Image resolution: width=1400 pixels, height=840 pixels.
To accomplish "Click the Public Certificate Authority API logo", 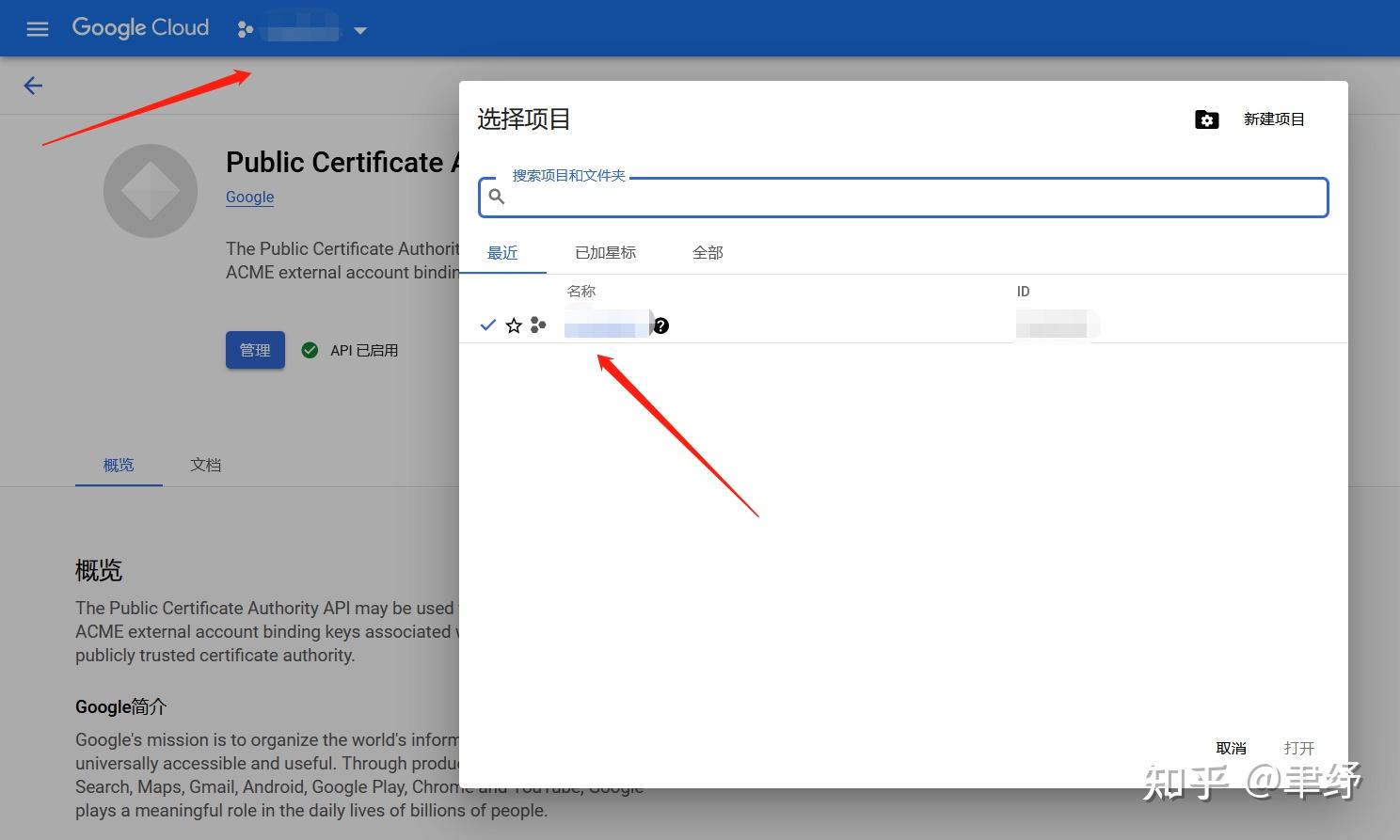I will (151, 191).
